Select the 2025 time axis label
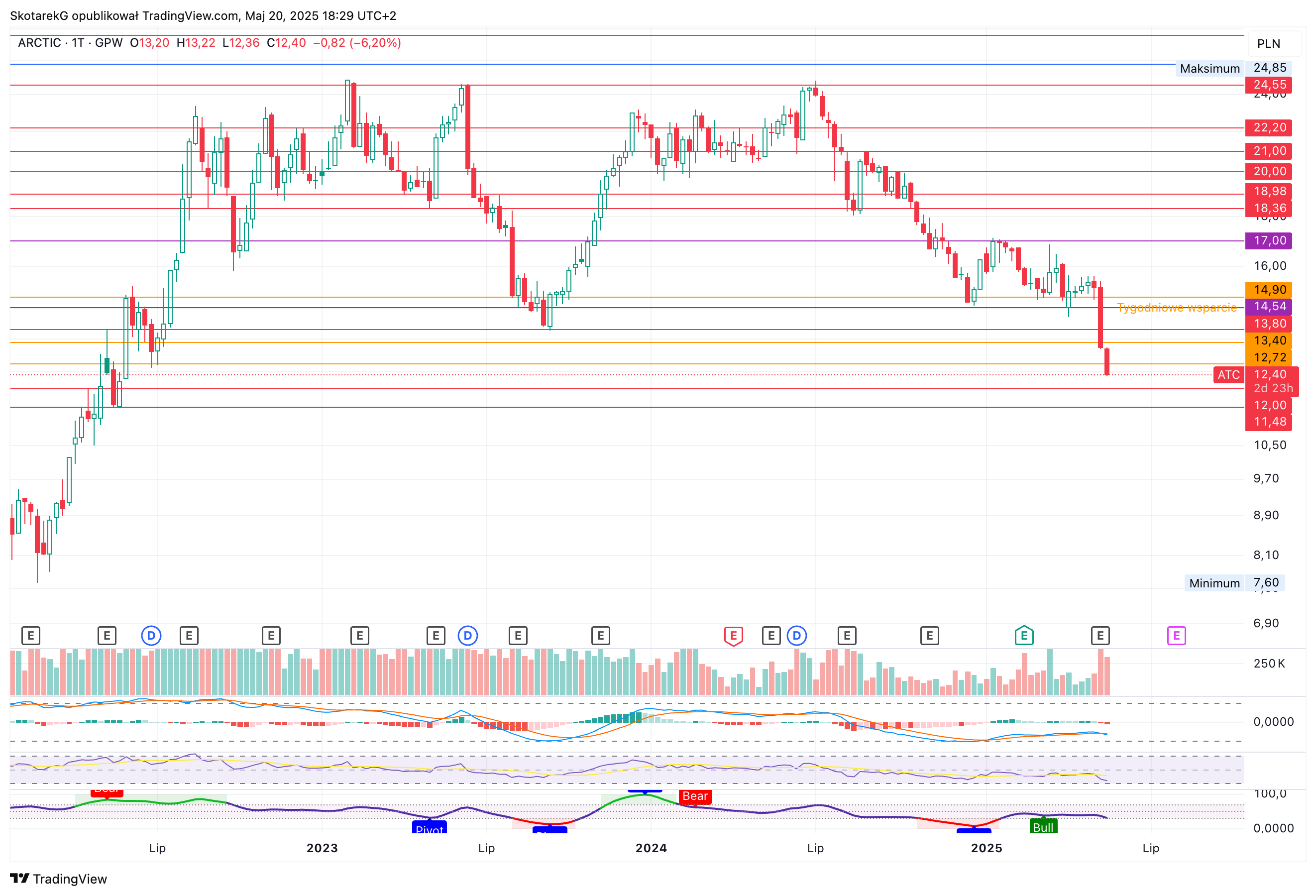The image size is (1316, 896). pyautogui.click(x=987, y=848)
